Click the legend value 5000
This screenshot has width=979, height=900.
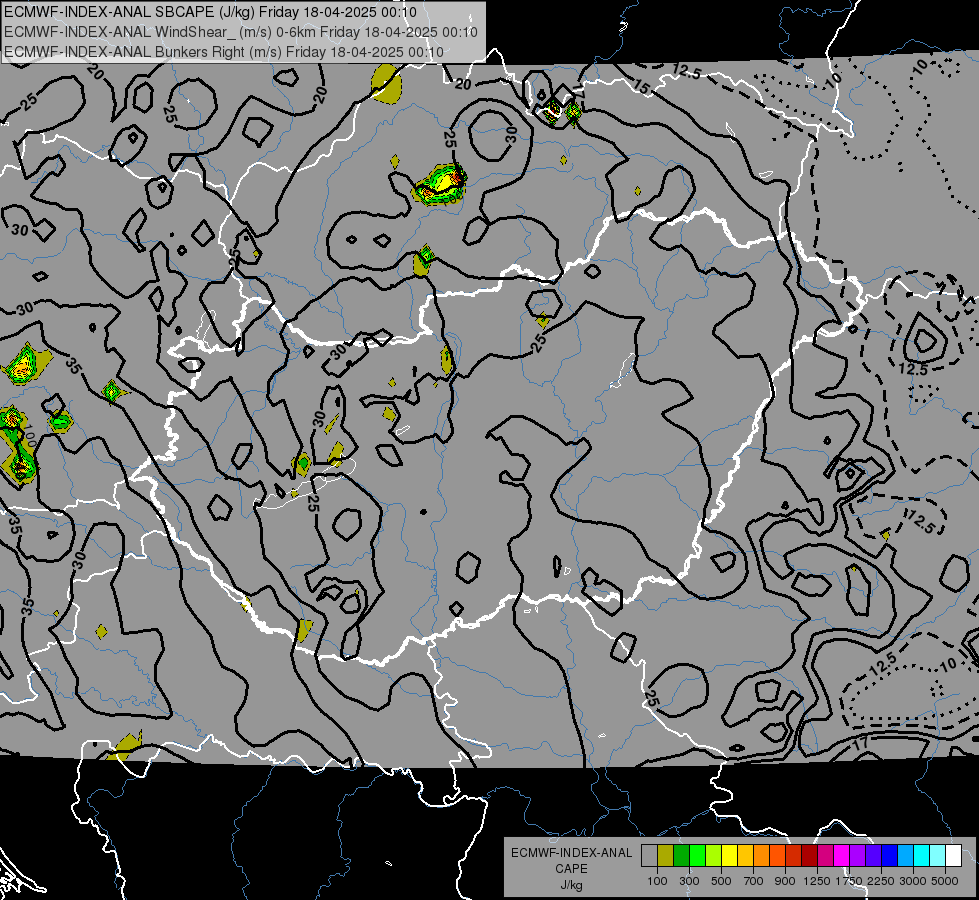tap(945, 881)
